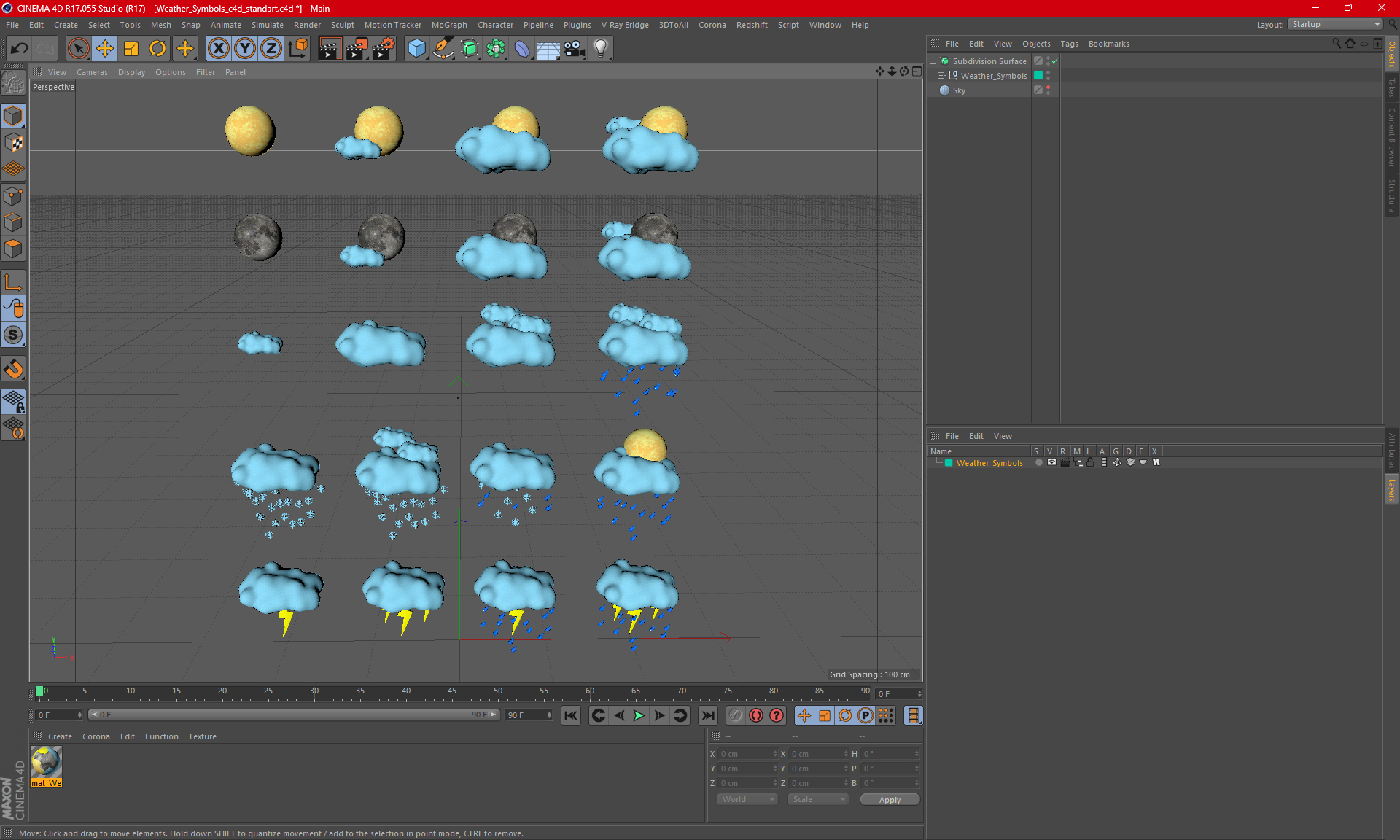
Task: Add a Floor environment object
Action: (548, 48)
